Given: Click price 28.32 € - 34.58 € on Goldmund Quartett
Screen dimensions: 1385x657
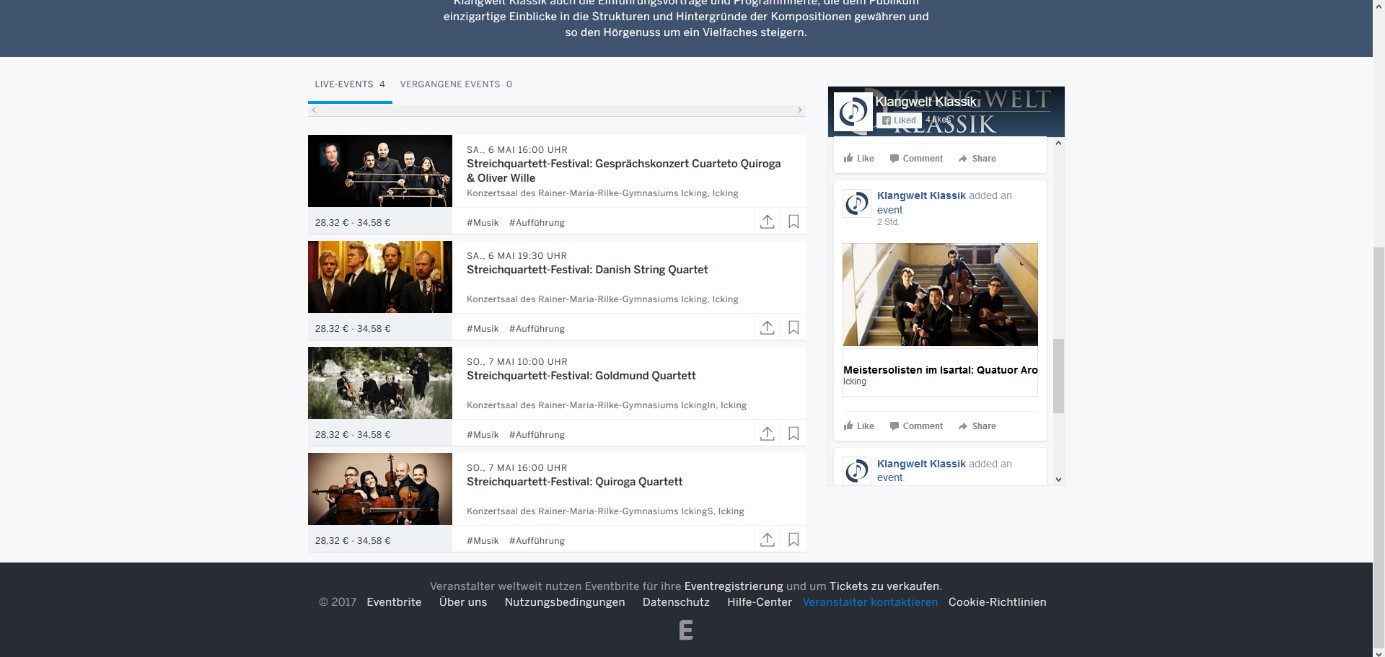Looking at the screenshot, I should tap(353, 435).
